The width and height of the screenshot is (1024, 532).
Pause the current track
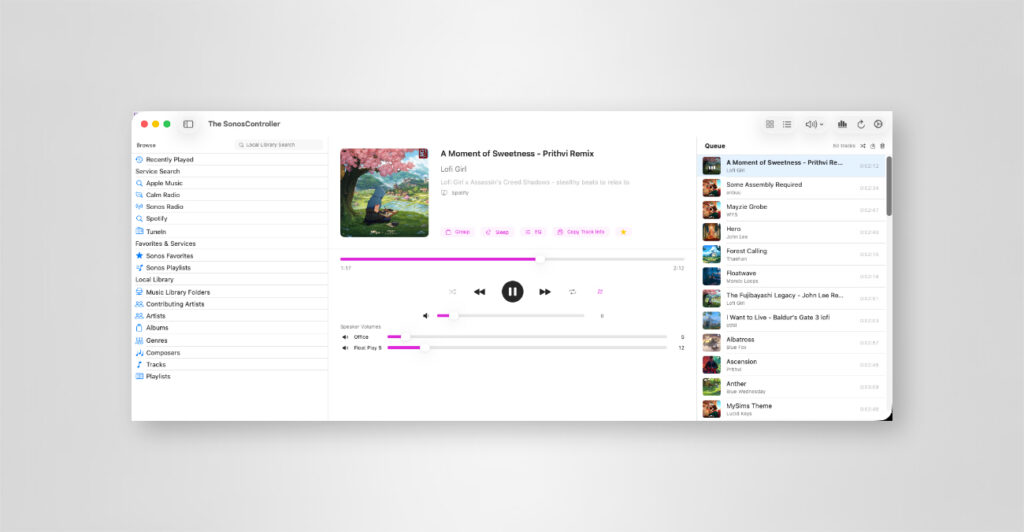pyautogui.click(x=512, y=292)
